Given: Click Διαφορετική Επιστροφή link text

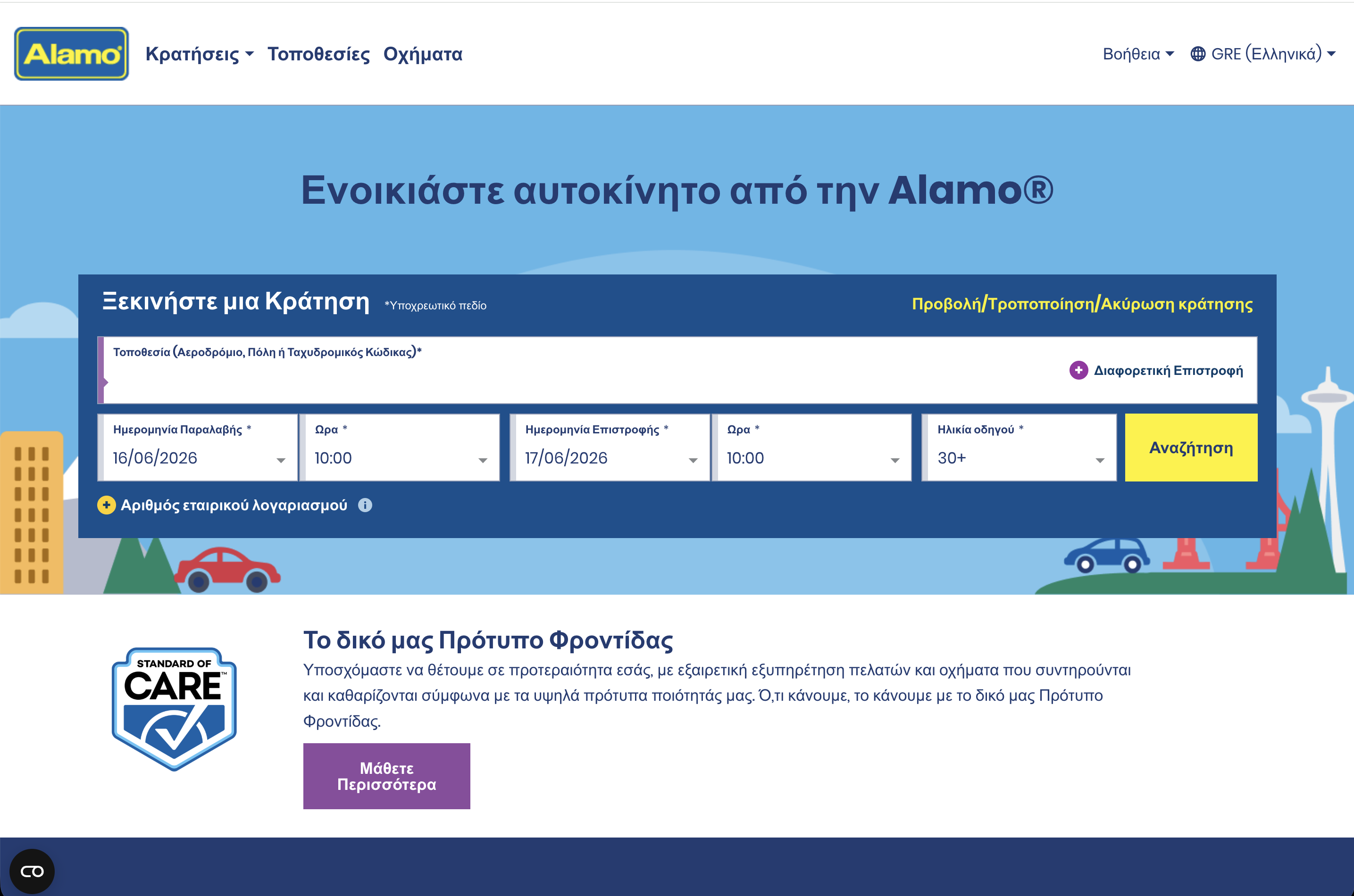Looking at the screenshot, I should 1168,370.
